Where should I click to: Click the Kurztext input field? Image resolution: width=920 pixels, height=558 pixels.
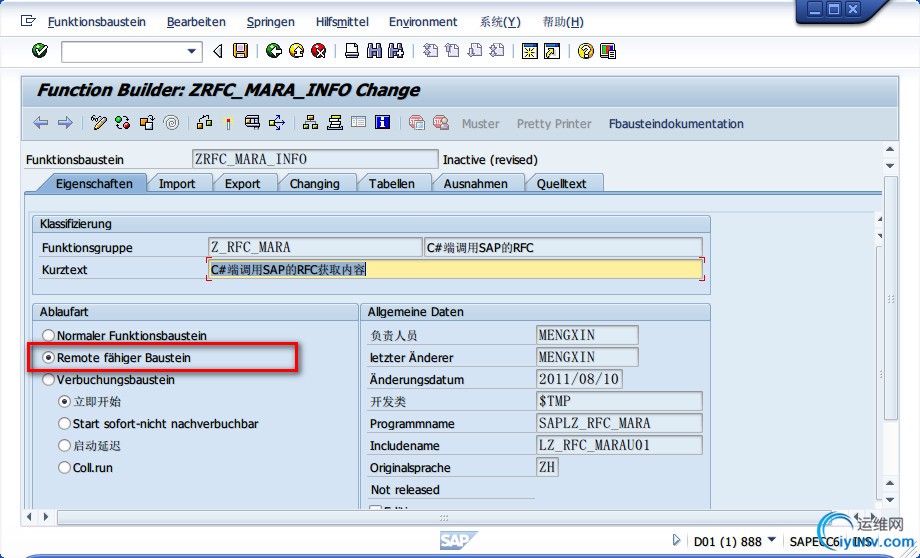pos(455,269)
